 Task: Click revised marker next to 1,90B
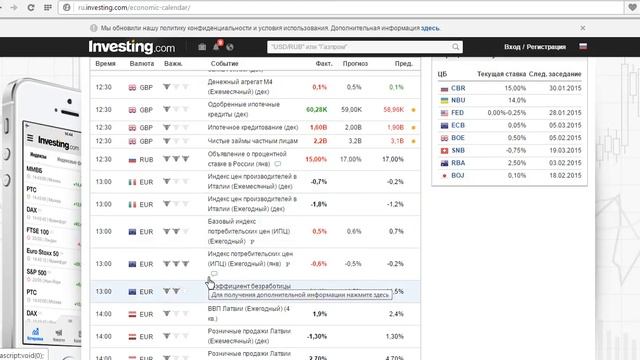413,128
